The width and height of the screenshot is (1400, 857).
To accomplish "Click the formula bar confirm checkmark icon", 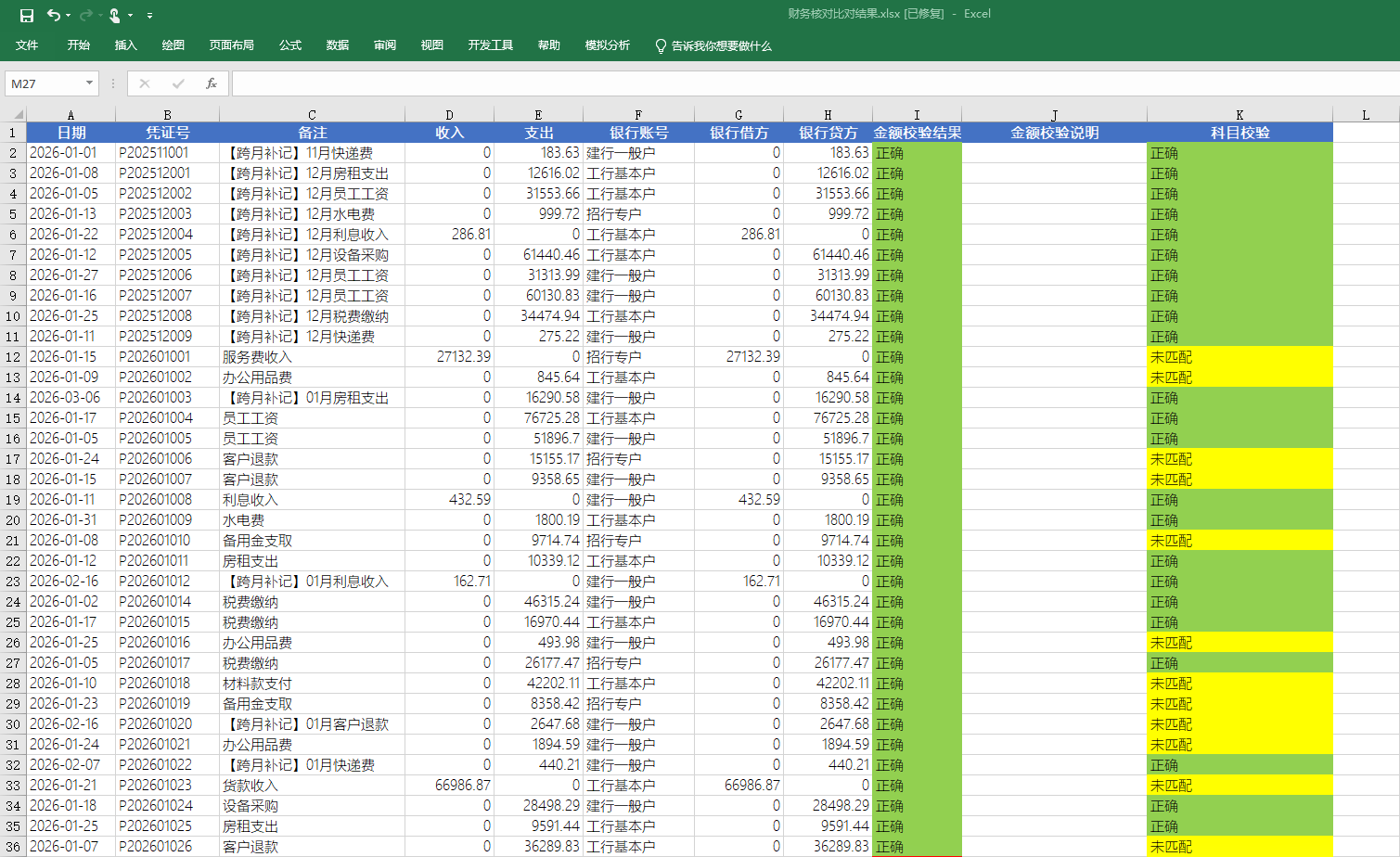I will (x=178, y=83).
